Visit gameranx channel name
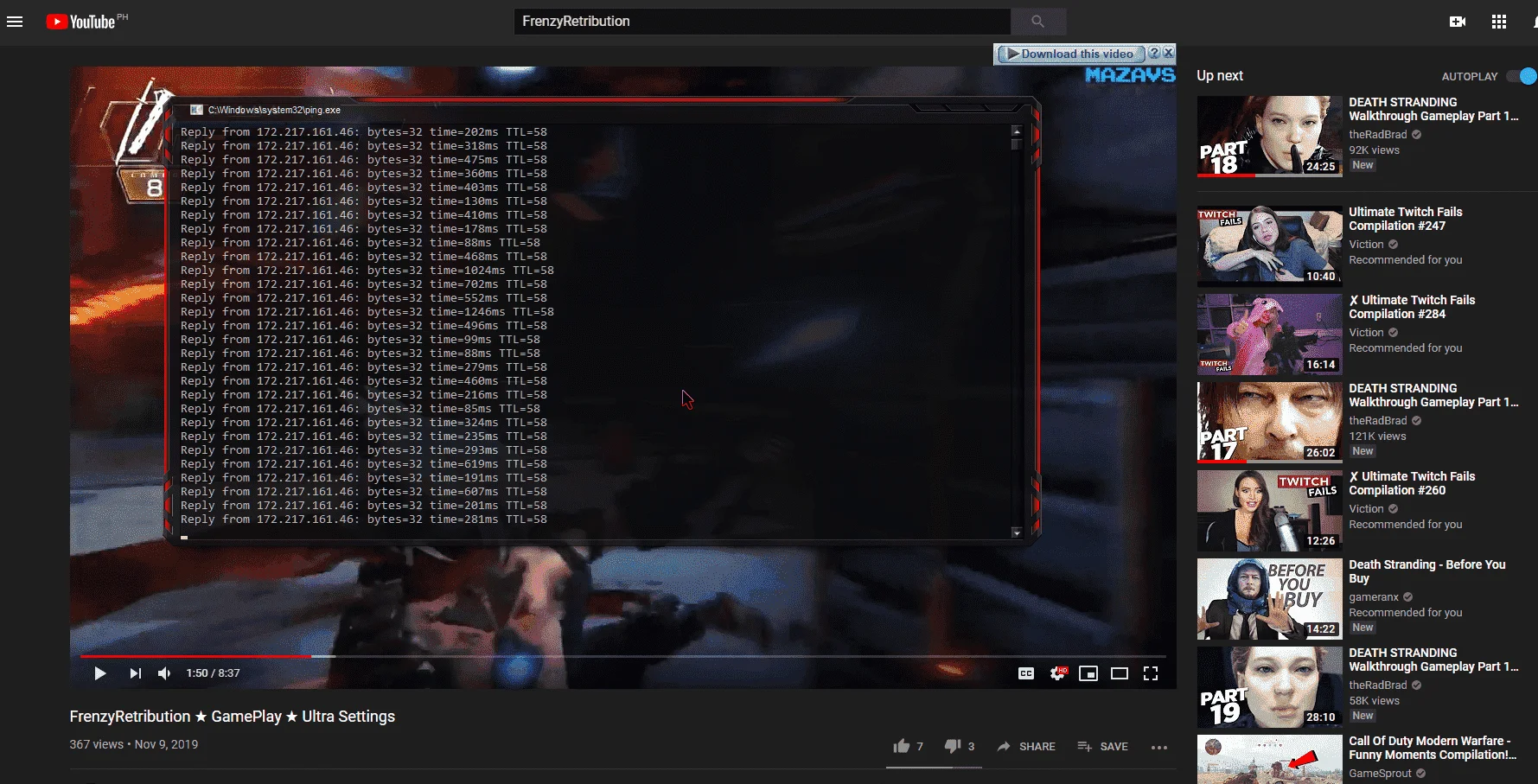This screenshot has width=1538, height=784. tap(1374, 597)
